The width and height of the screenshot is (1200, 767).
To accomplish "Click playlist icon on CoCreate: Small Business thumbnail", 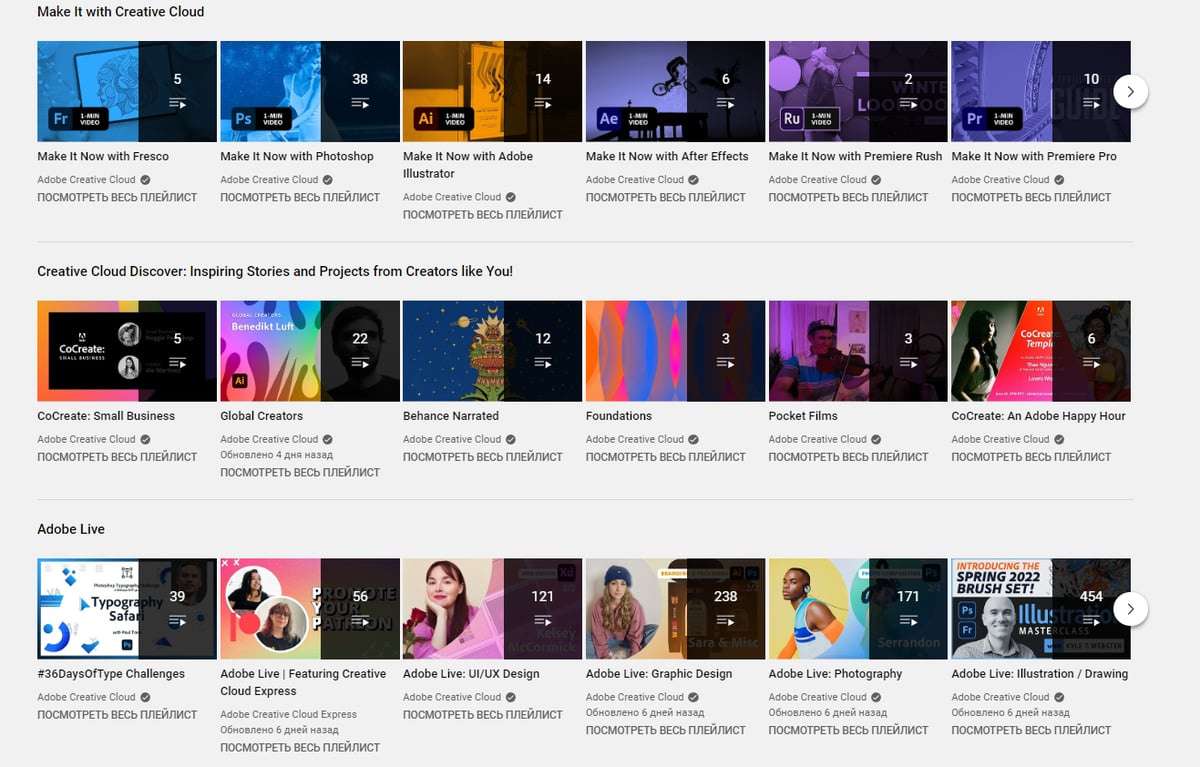I will point(178,363).
